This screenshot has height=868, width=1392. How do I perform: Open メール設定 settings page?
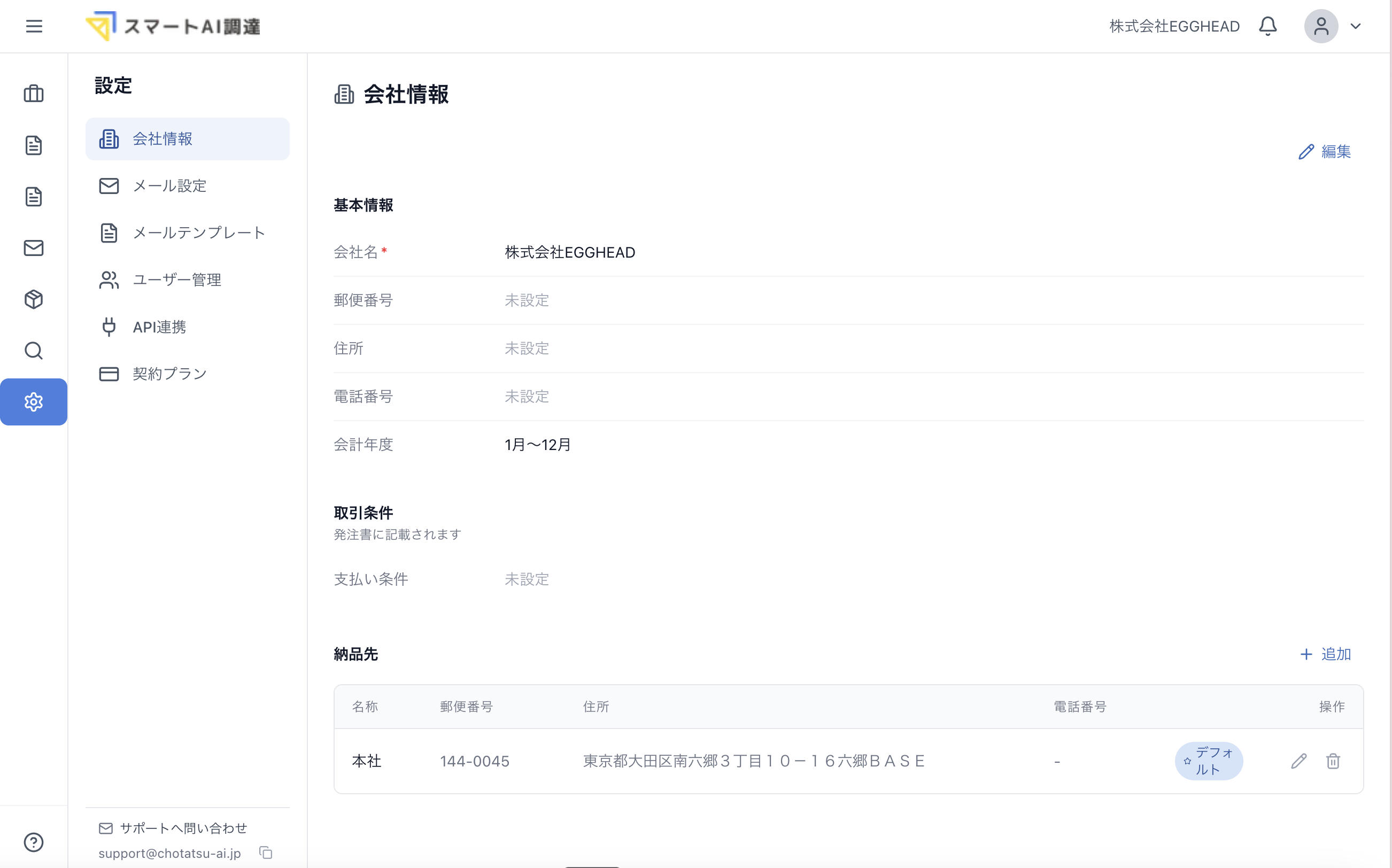(x=188, y=186)
